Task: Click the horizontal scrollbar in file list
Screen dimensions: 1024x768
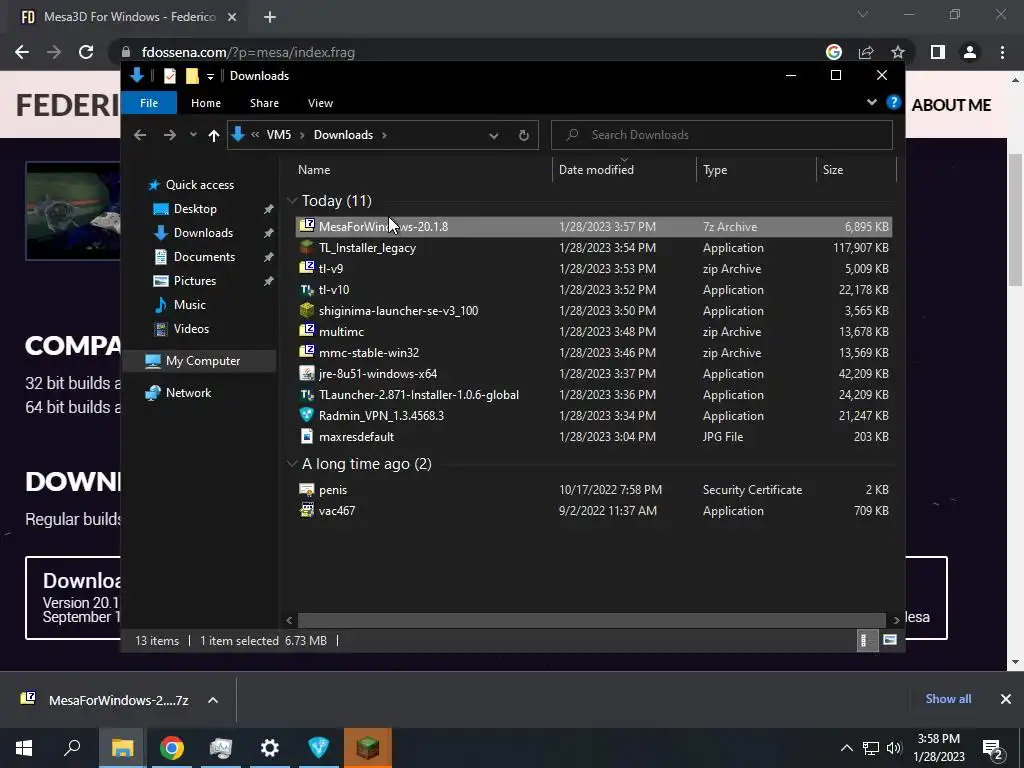Action: [x=591, y=620]
